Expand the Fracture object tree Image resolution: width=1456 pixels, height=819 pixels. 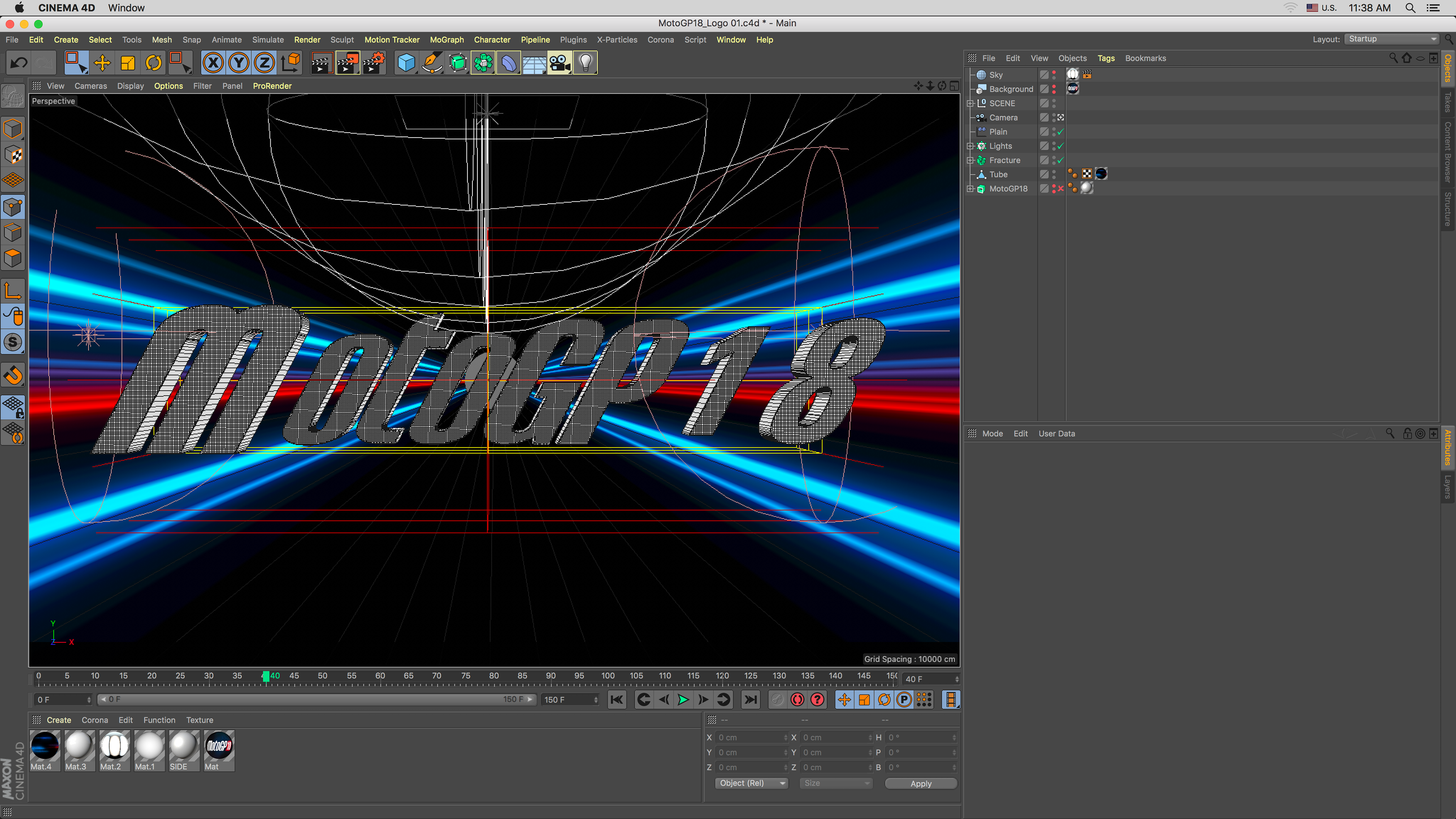971,160
